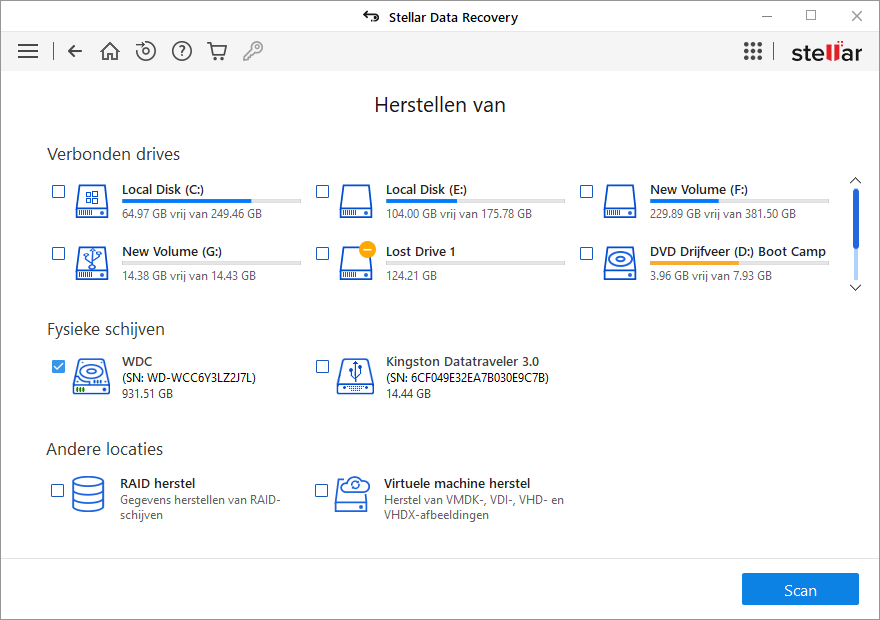The width and height of the screenshot is (880, 620).
Task: Click the activation key icon
Action: 253,51
